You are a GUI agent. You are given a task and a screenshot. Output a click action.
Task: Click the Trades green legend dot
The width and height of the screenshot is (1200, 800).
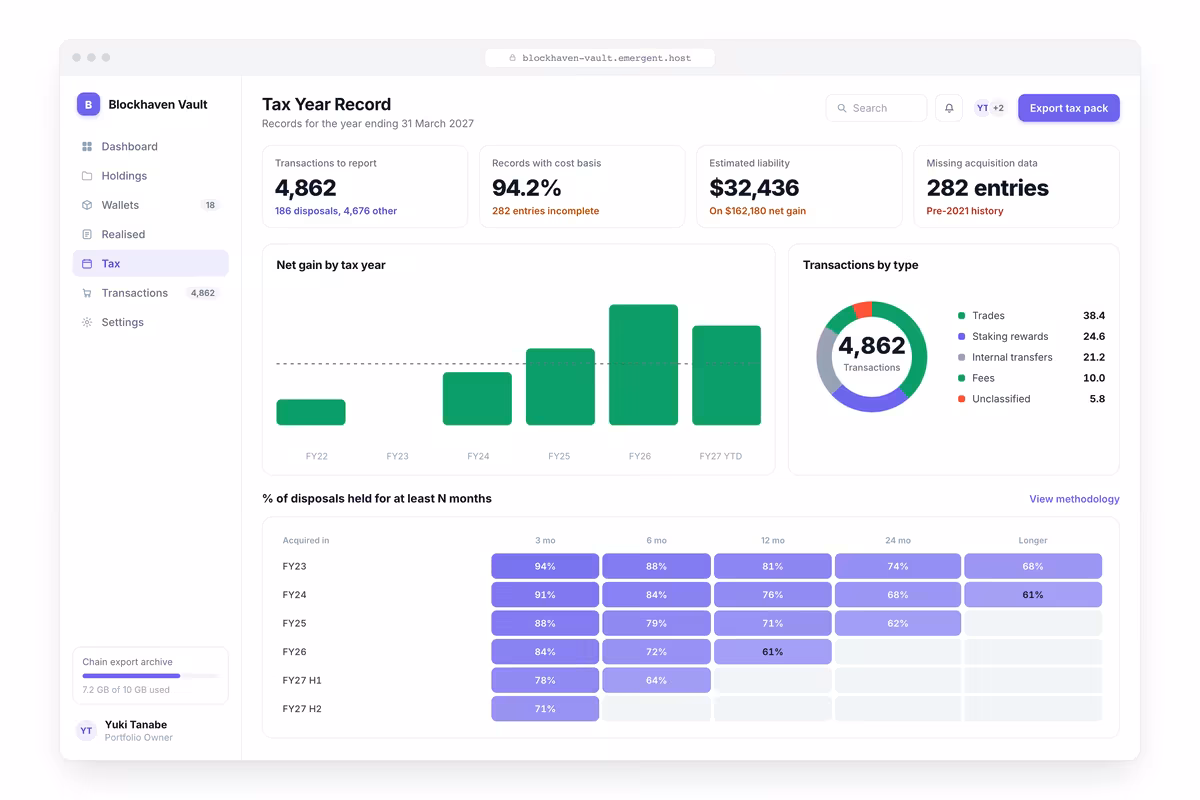962,316
